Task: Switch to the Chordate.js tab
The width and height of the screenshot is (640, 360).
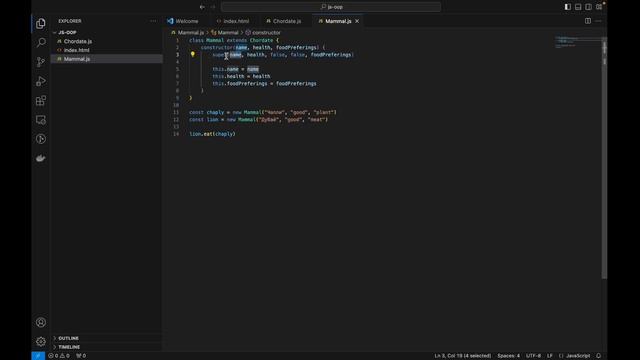Action: pyautogui.click(x=287, y=21)
